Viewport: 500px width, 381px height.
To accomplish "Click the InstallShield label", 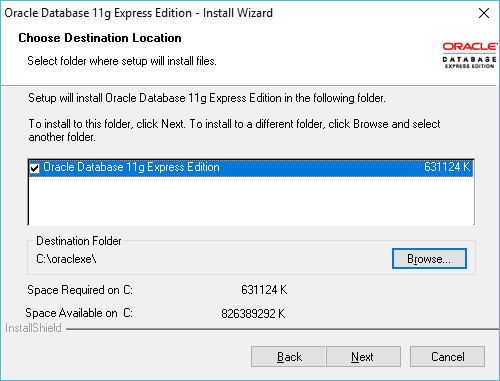I will pos(33,328).
